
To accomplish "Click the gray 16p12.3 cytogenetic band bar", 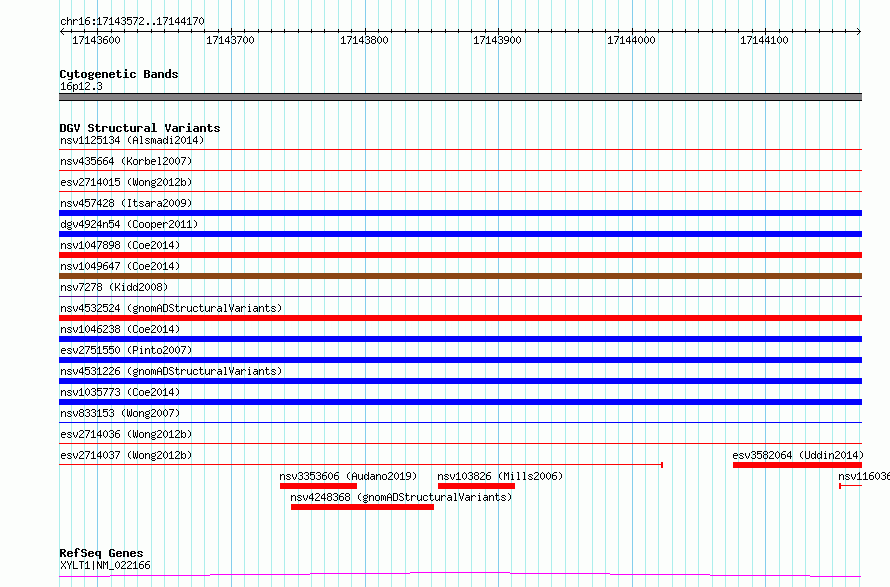I will click(460, 97).
